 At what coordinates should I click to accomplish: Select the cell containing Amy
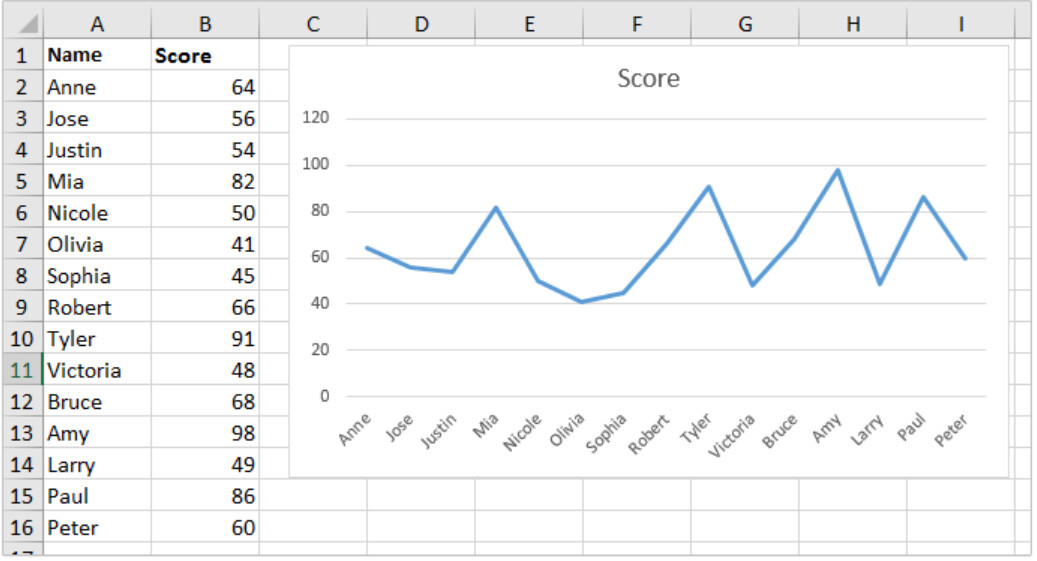(97, 433)
